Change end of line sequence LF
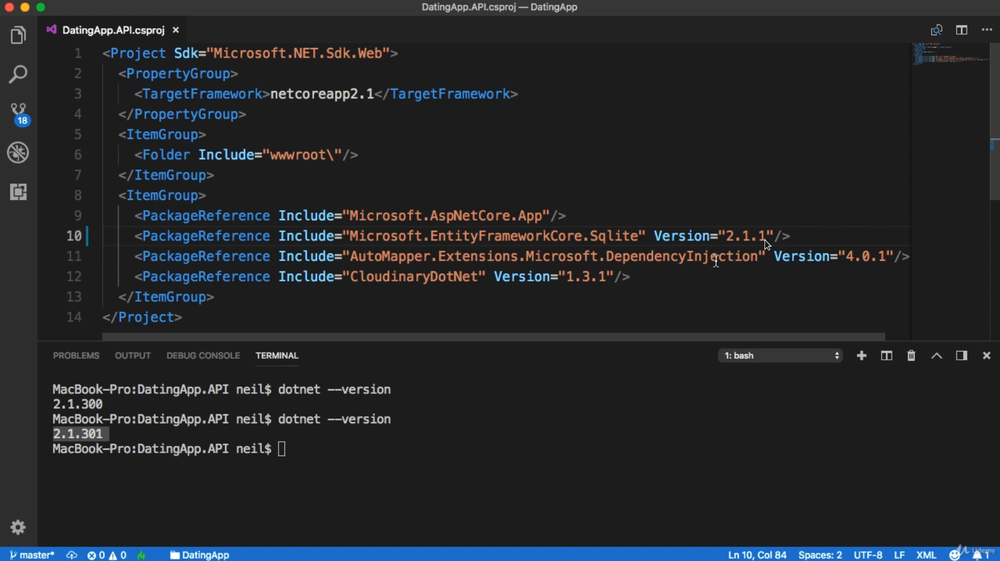The width and height of the screenshot is (1000, 561). click(x=899, y=555)
